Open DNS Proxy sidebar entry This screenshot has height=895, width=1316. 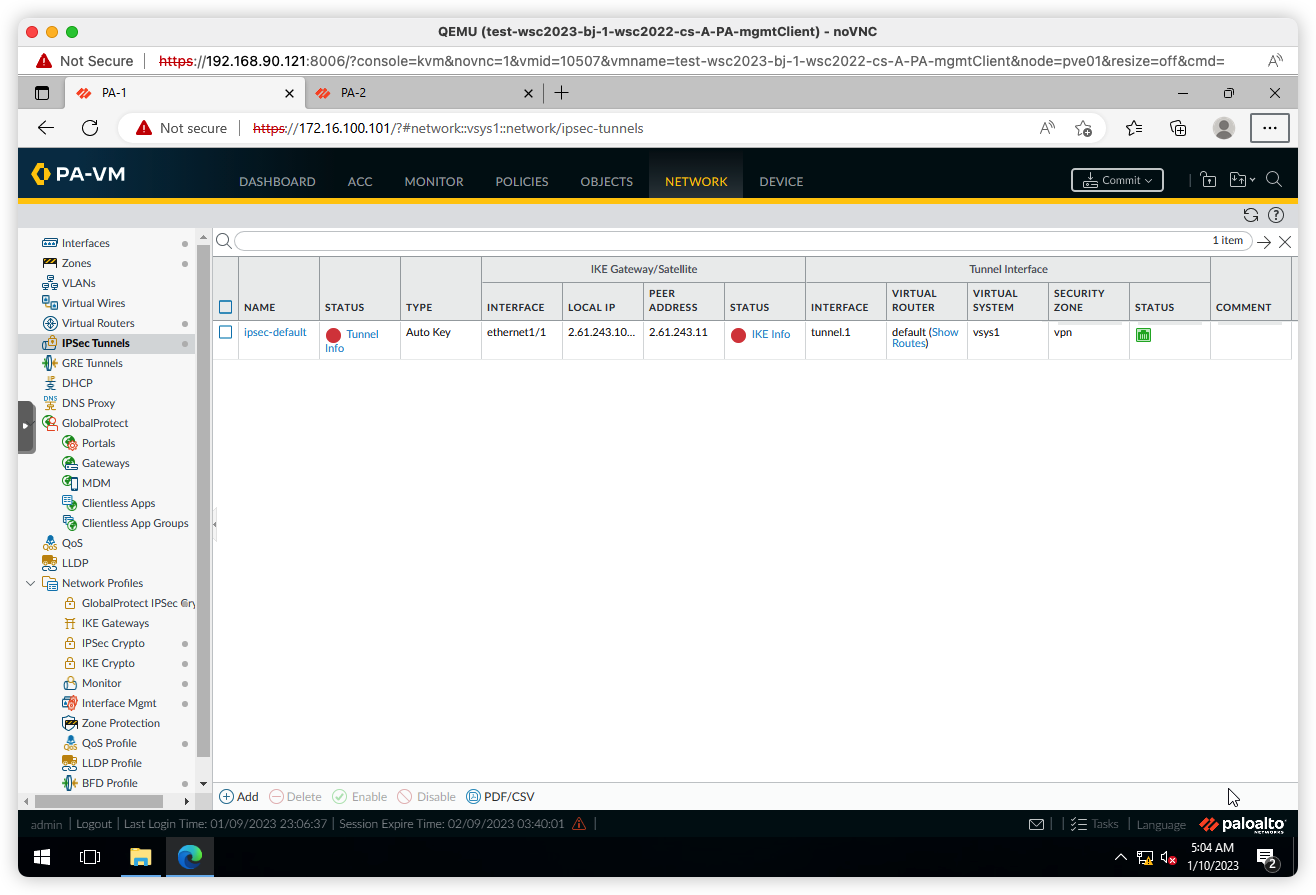(x=88, y=403)
